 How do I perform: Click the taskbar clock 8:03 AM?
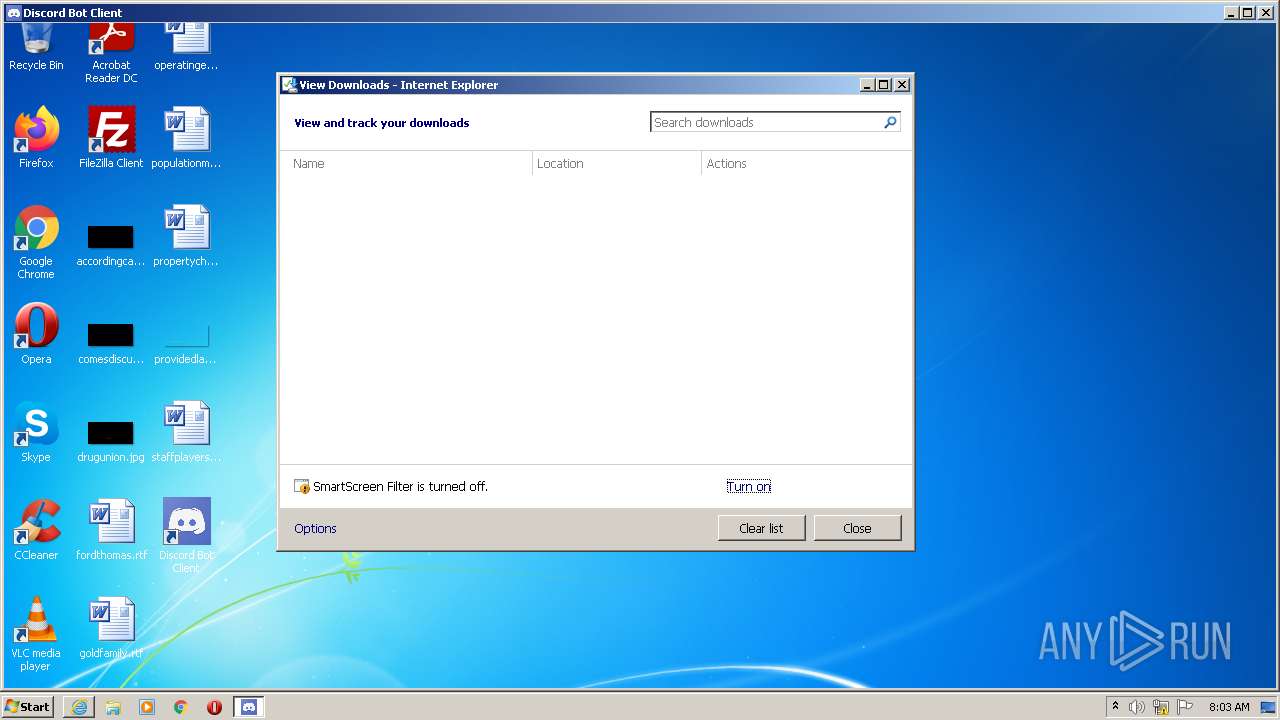(x=1229, y=707)
